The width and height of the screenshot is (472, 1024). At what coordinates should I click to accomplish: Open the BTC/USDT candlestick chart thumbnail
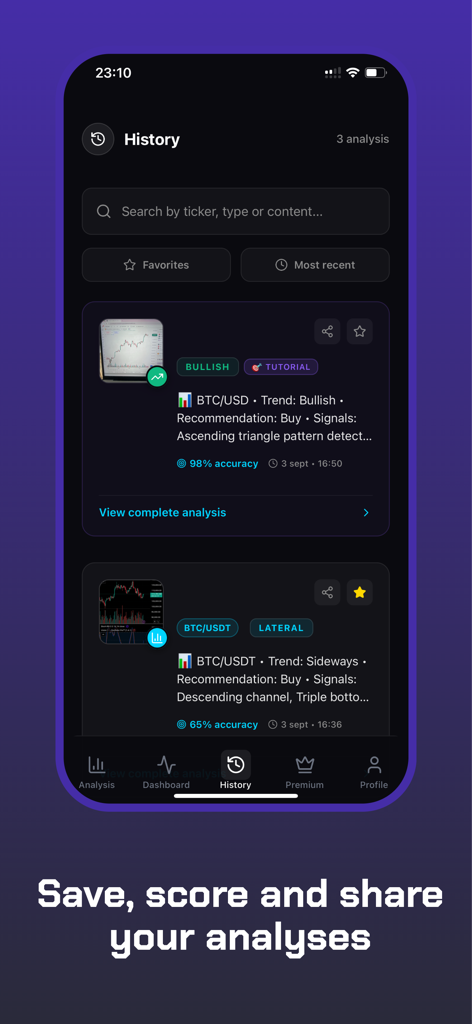click(x=131, y=612)
